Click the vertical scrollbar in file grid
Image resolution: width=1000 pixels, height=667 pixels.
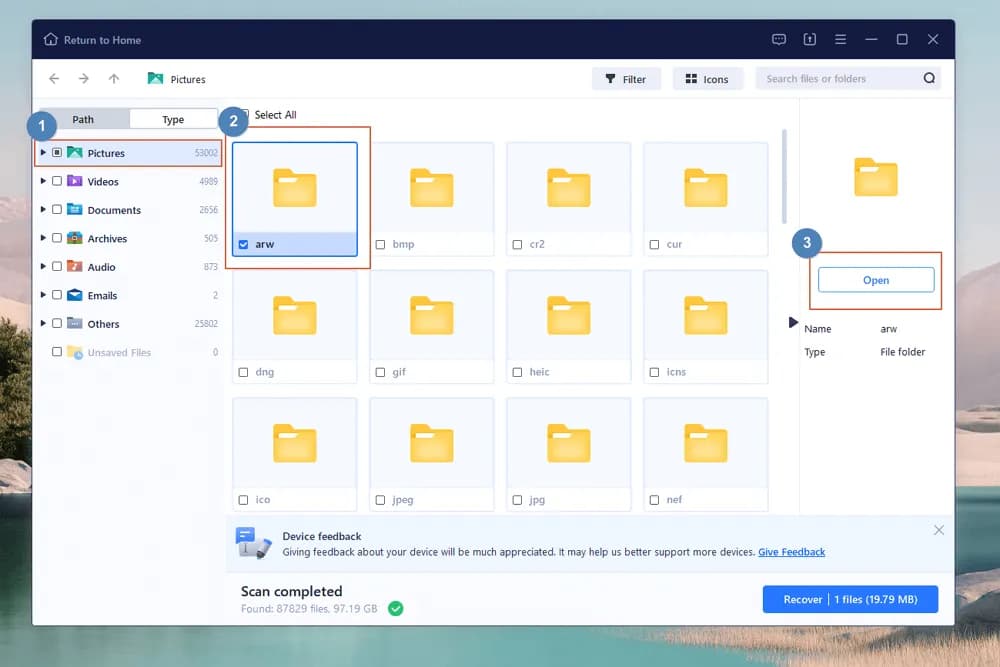[784, 177]
